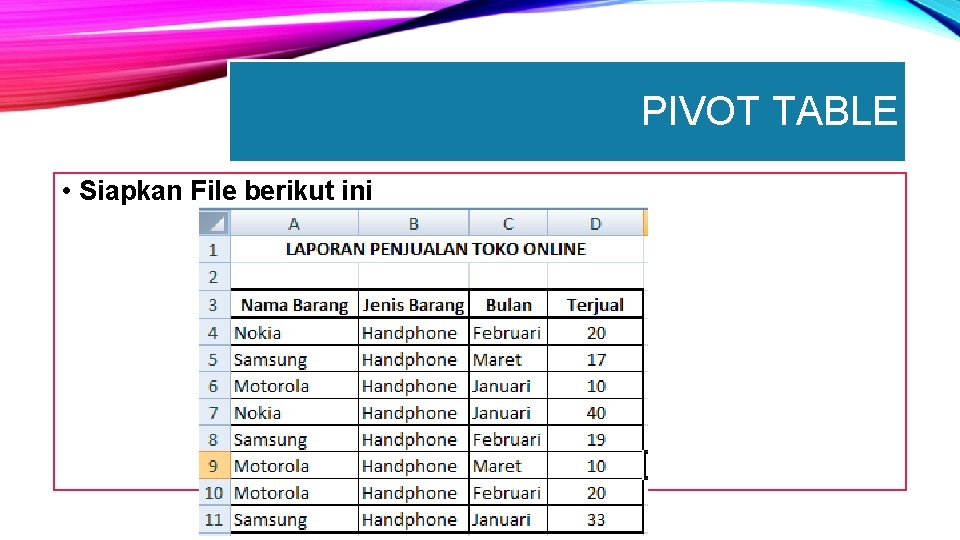Click Handphone cell in row 8
960x540 pixels.
[413, 439]
